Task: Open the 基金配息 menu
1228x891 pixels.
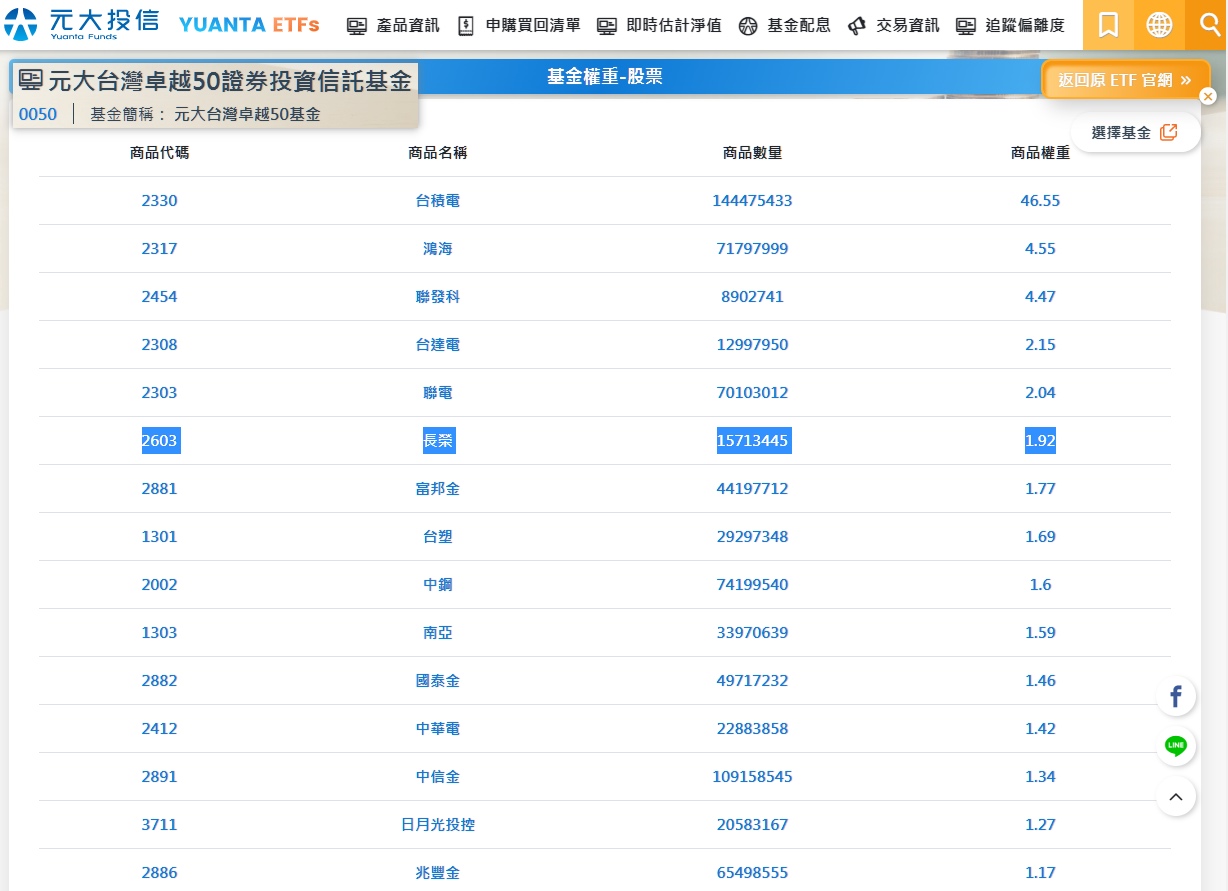Action: click(x=785, y=26)
